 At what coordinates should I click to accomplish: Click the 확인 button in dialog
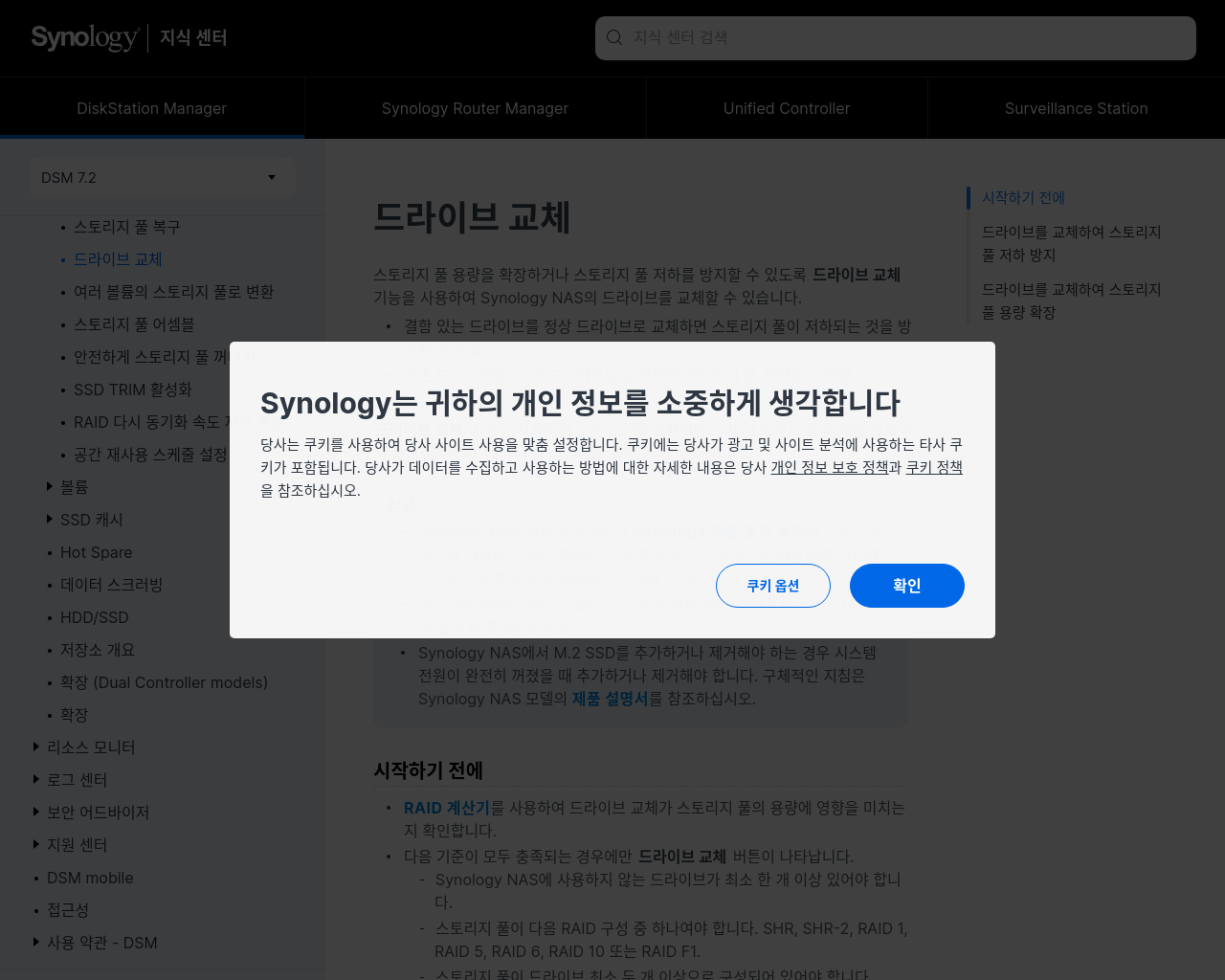click(907, 586)
